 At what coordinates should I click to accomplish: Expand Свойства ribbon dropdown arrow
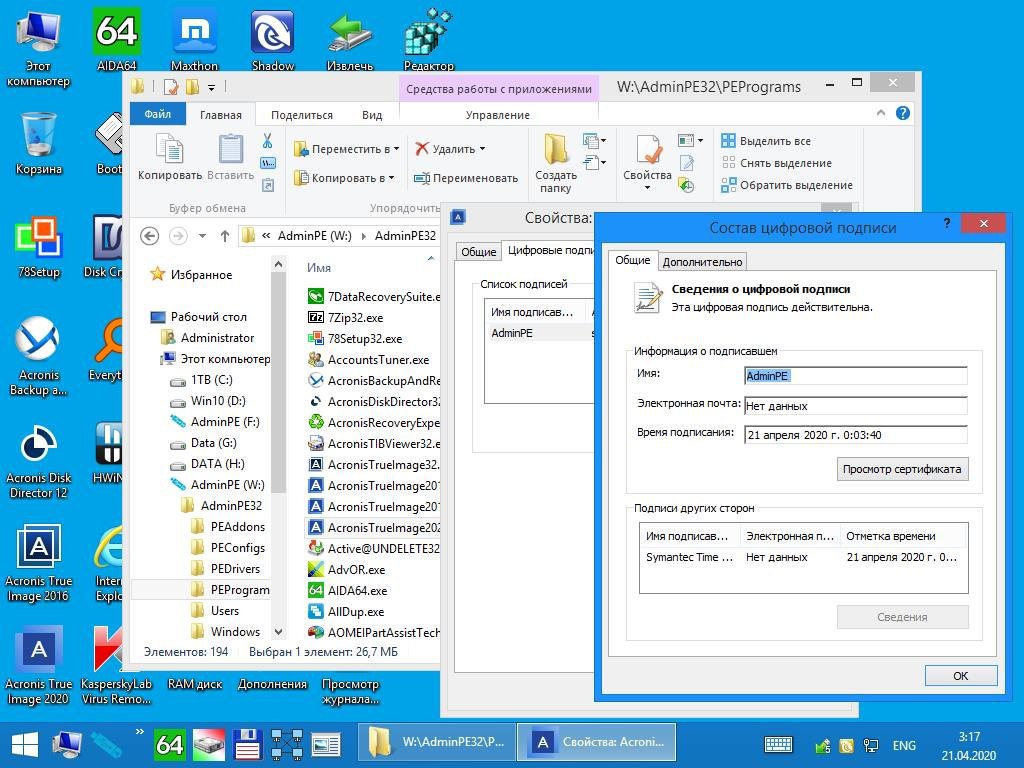tap(647, 188)
